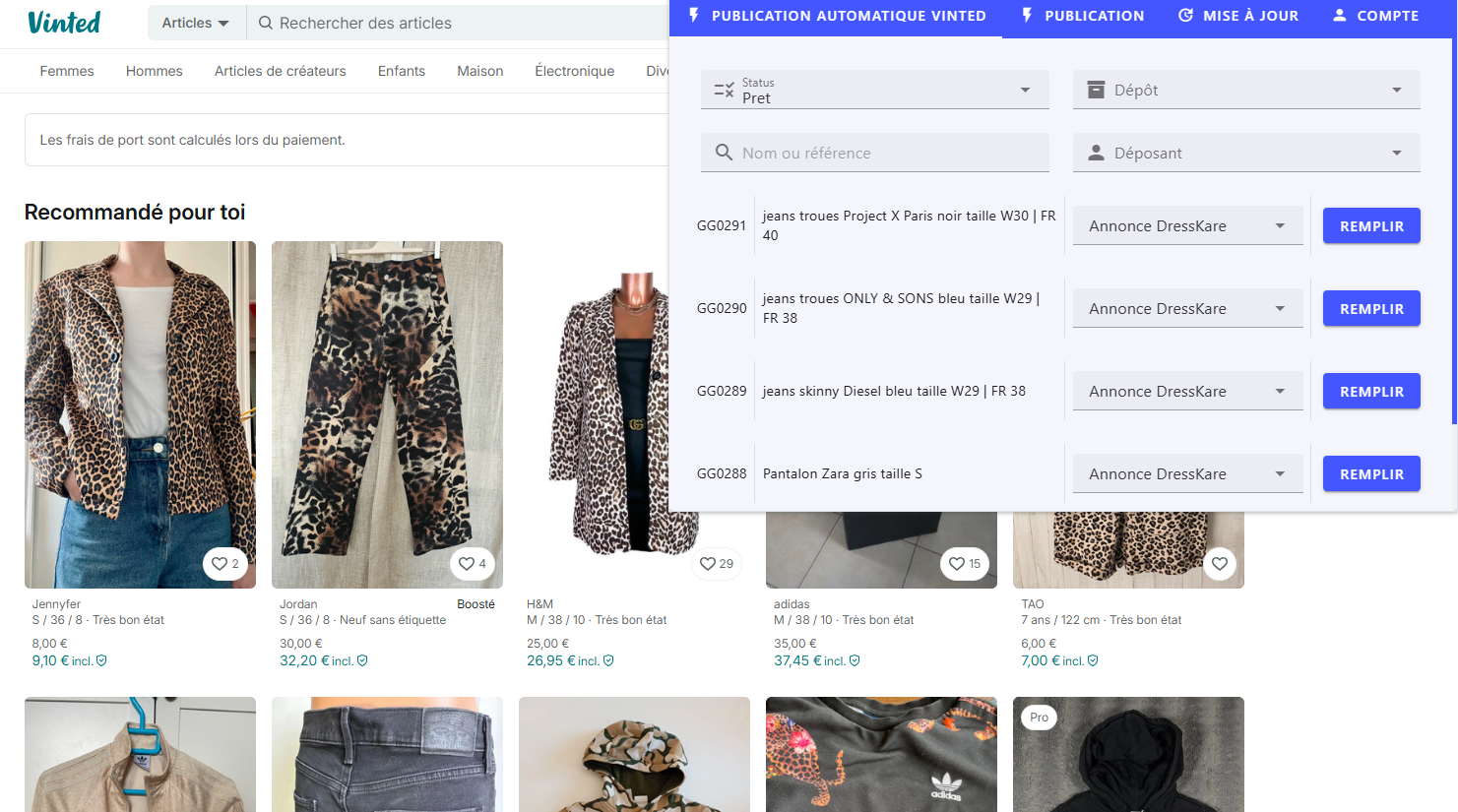Click the Pro badge on the black hoodie

tap(1039, 718)
